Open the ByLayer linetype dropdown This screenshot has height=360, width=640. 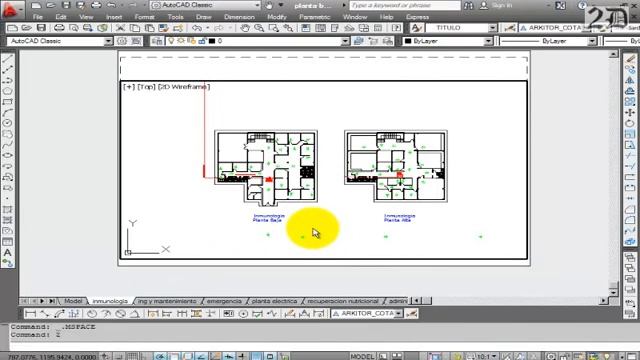[592, 41]
